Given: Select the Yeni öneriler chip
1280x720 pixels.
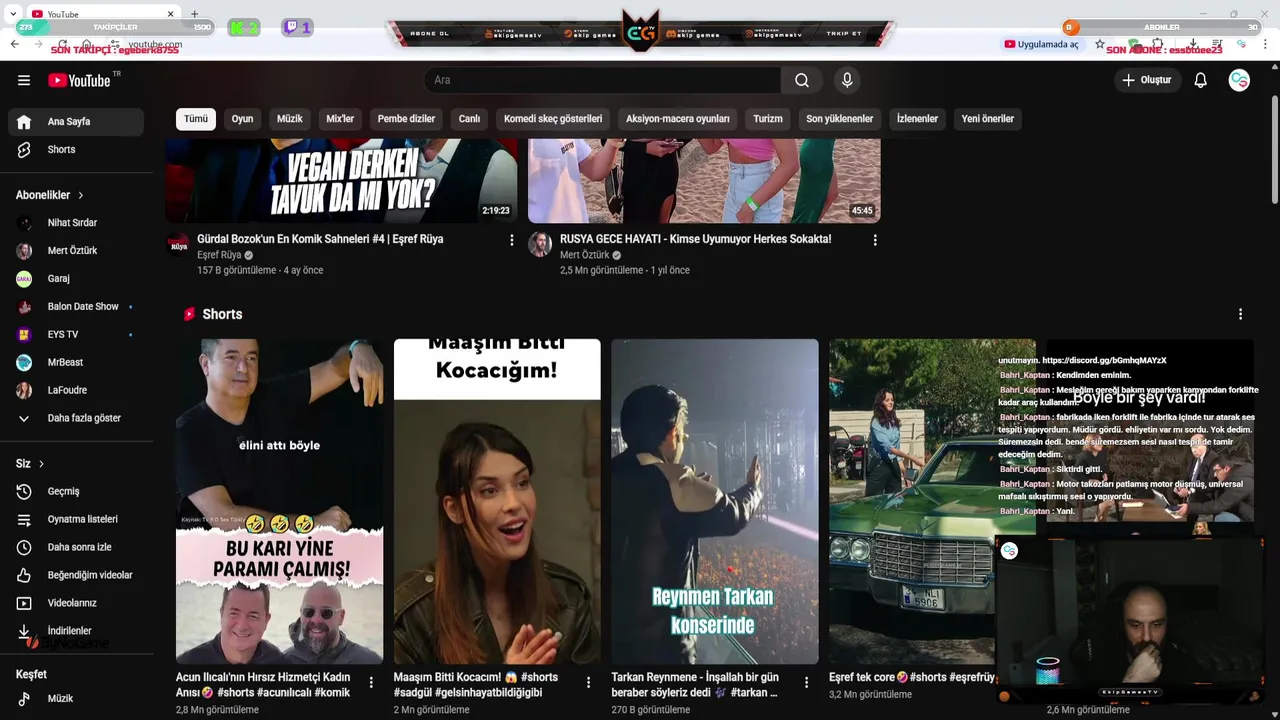Looking at the screenshot, I should 988,119.
